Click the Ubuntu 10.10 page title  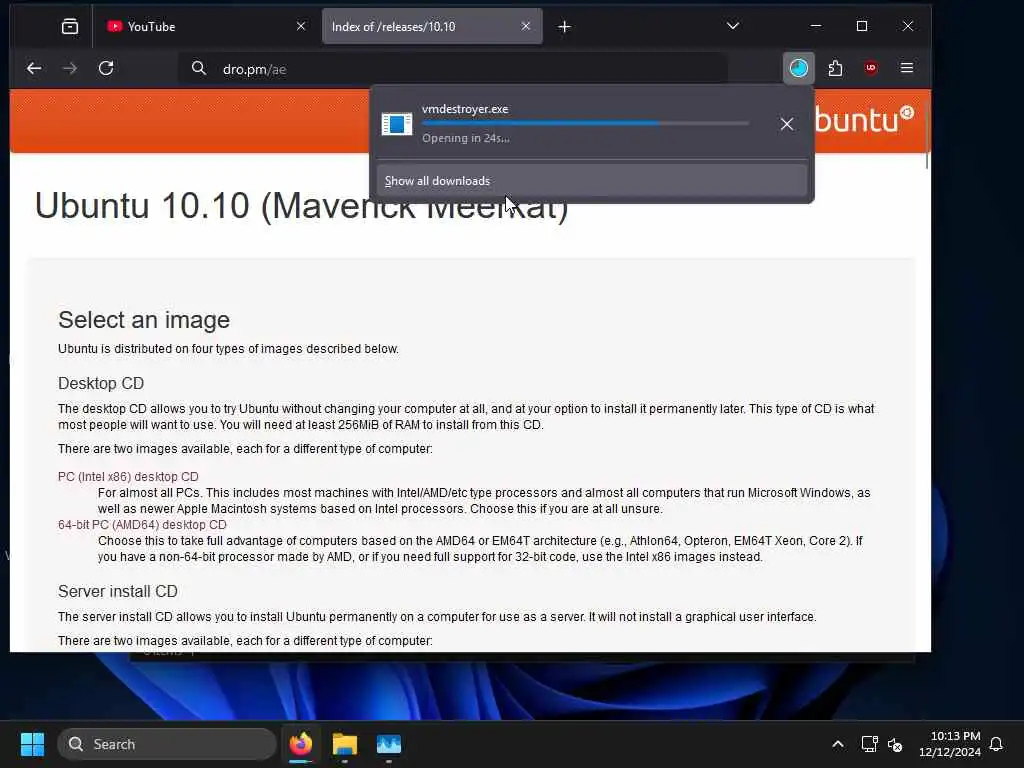pyautogui.click(x=301, y=206)
